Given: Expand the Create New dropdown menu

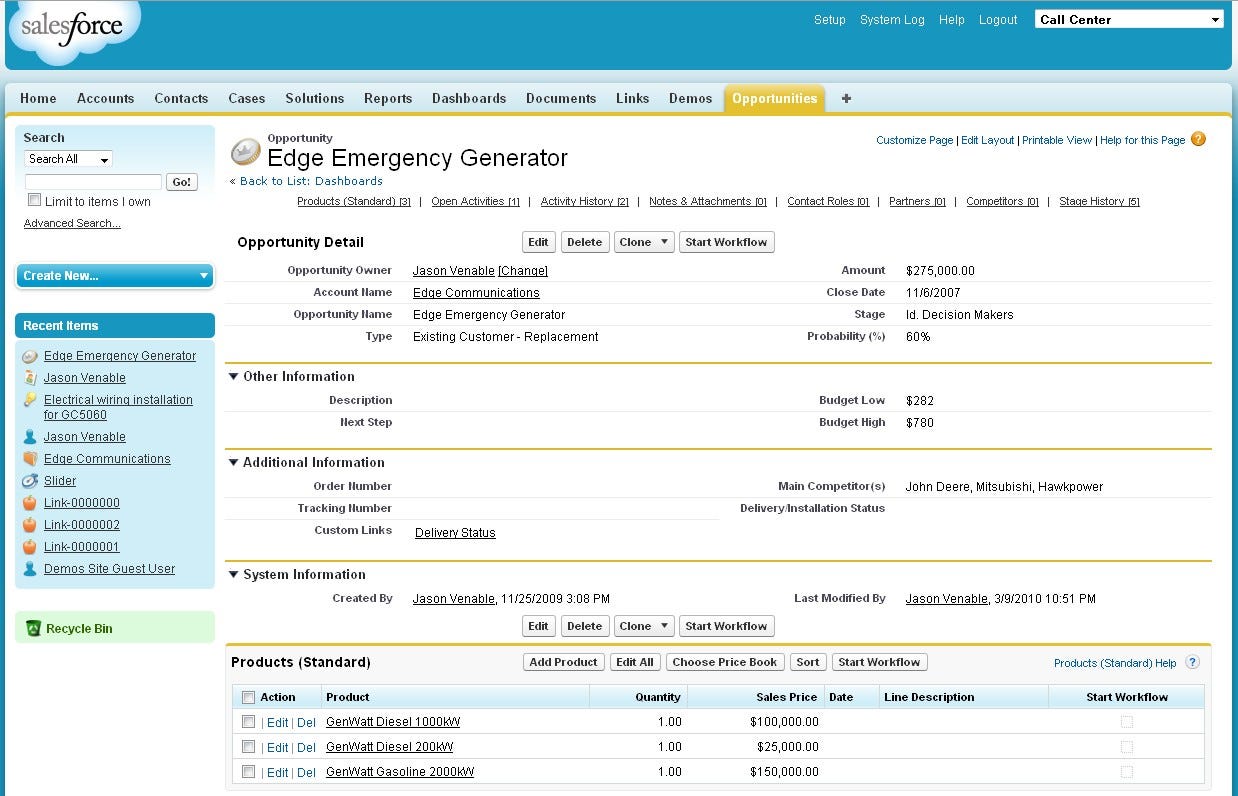Looking at the screenshot, I should coord(115,276).
